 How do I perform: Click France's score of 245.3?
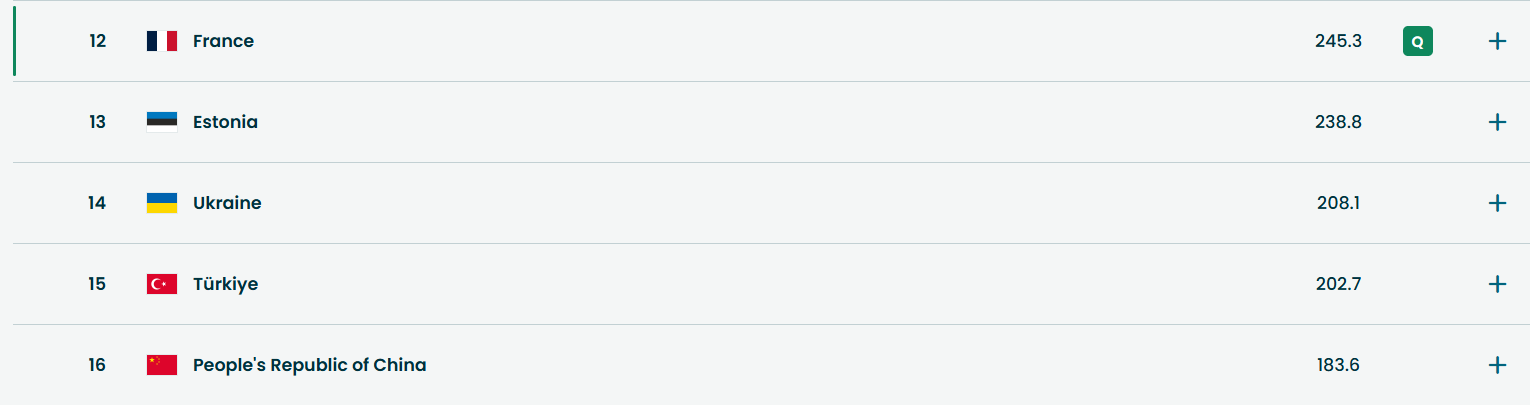coord(1338,41)
